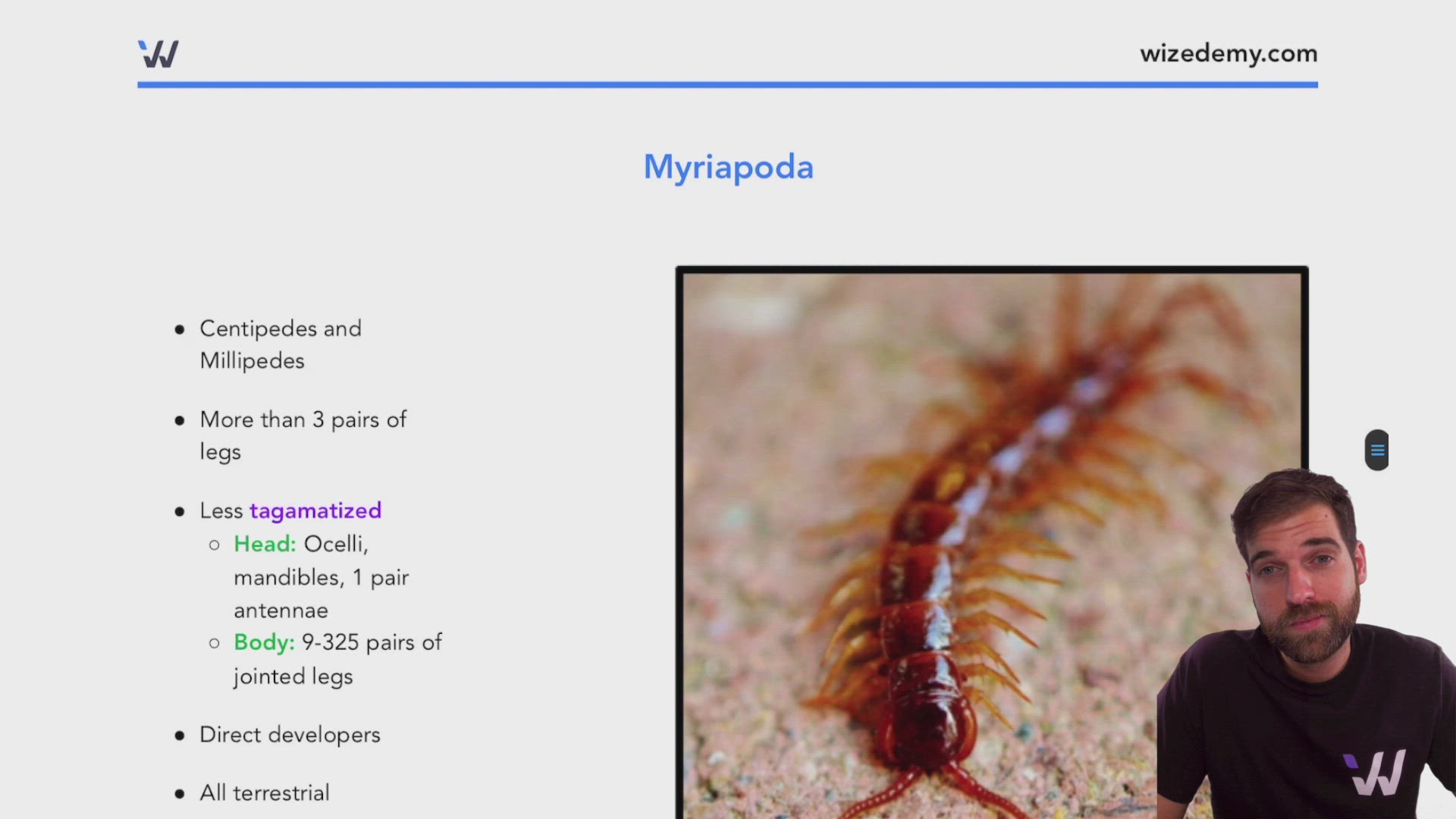Click the purple W in the Wizedemy header logo
Viewport: 1456px width, 819px height.
(x=155, y=53)
